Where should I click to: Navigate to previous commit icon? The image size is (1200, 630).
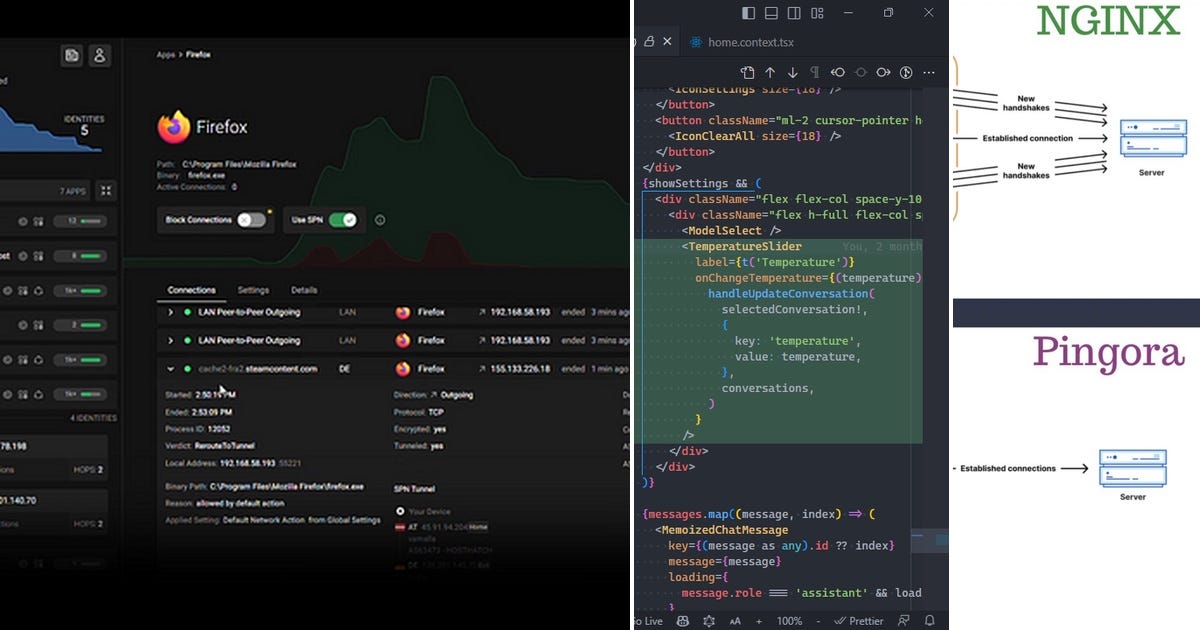[838, 72]
